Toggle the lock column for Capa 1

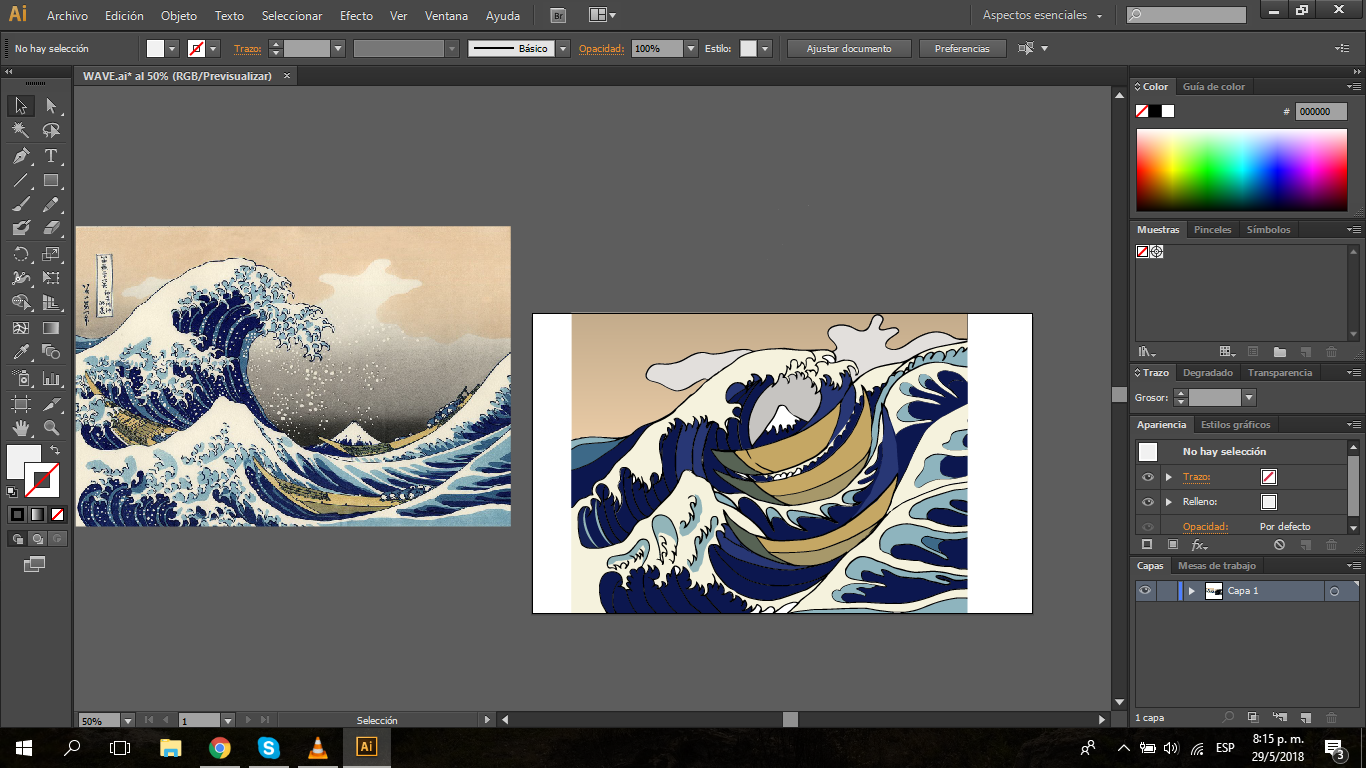(x=1167, y=591)
